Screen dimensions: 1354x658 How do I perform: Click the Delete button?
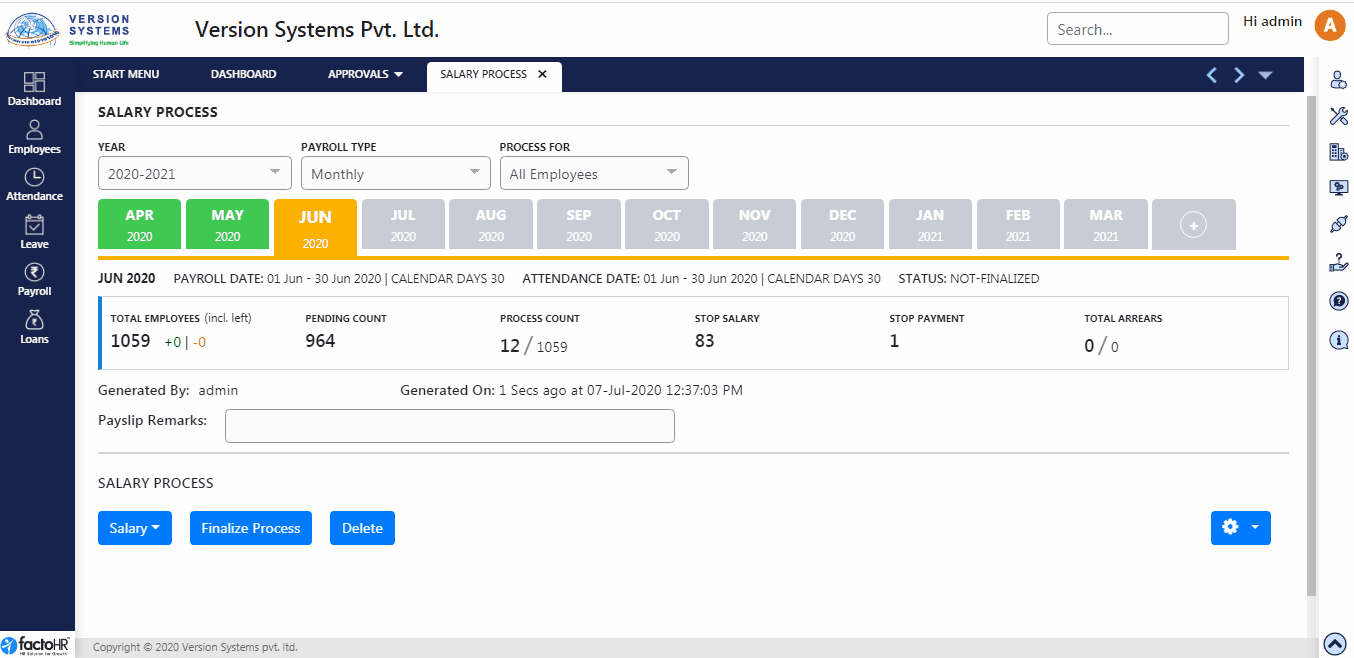point(362,528)
